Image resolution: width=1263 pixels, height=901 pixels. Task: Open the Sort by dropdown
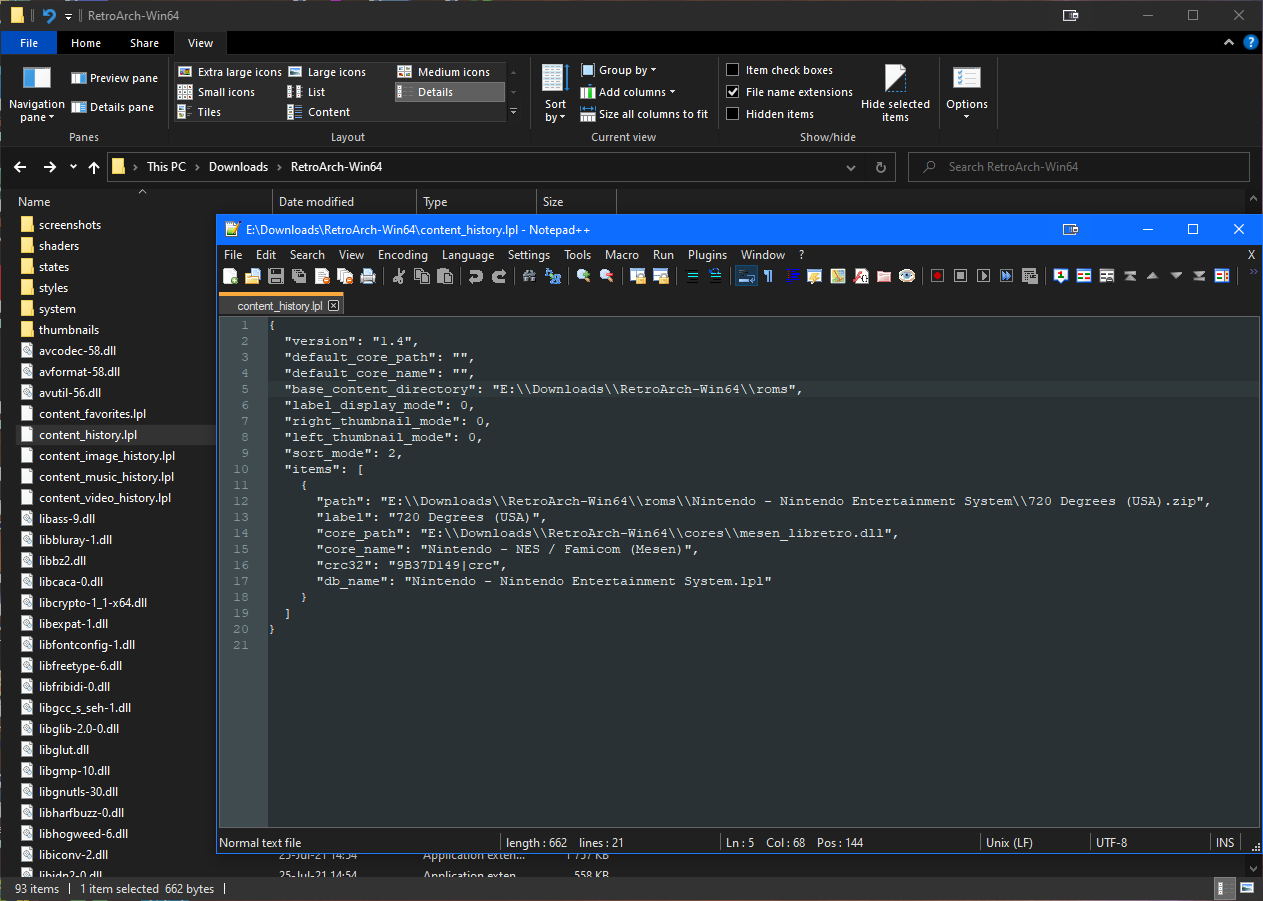(554, 93)
